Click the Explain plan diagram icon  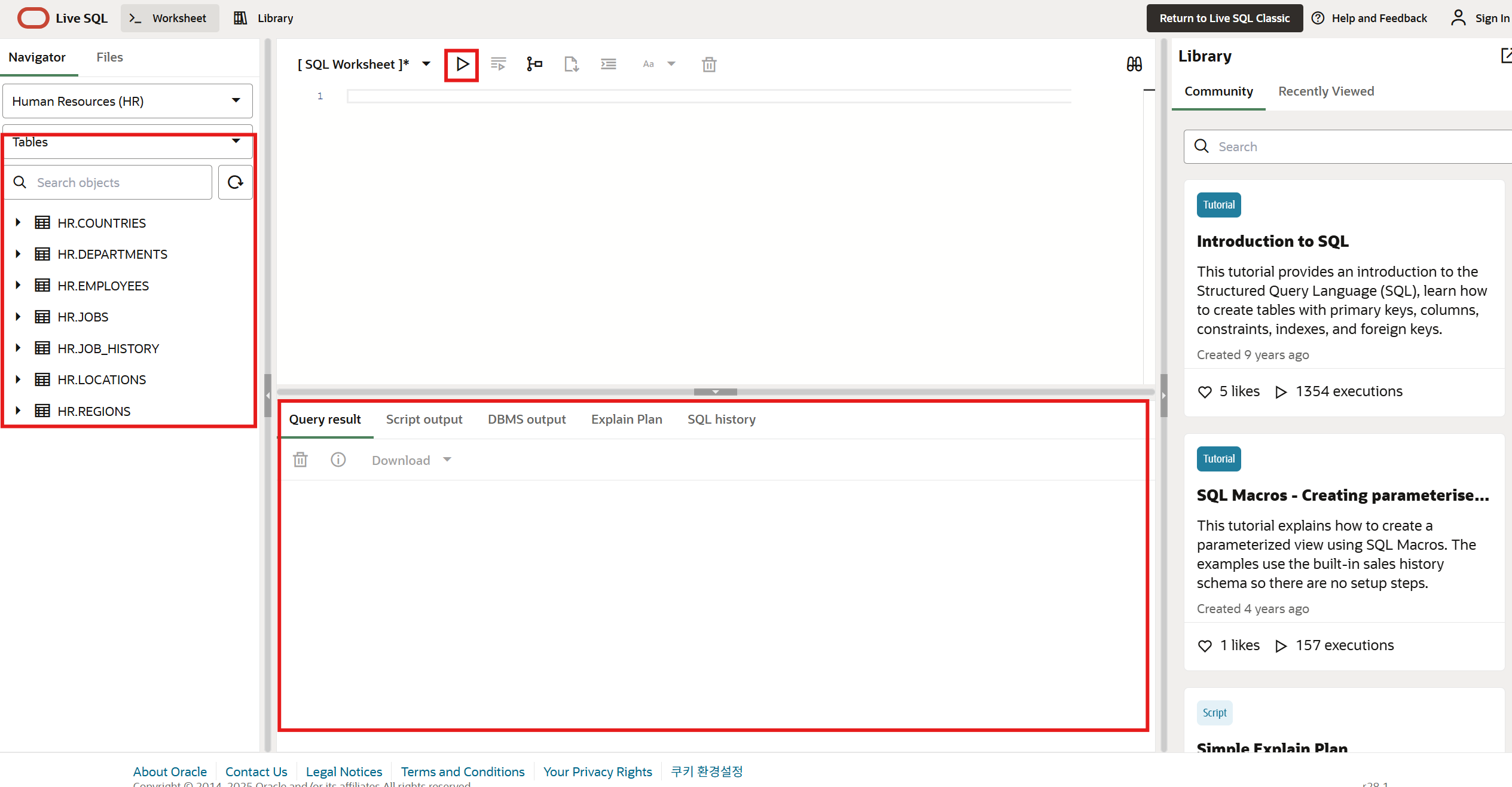pyautogui.click(x=534, y=64)
